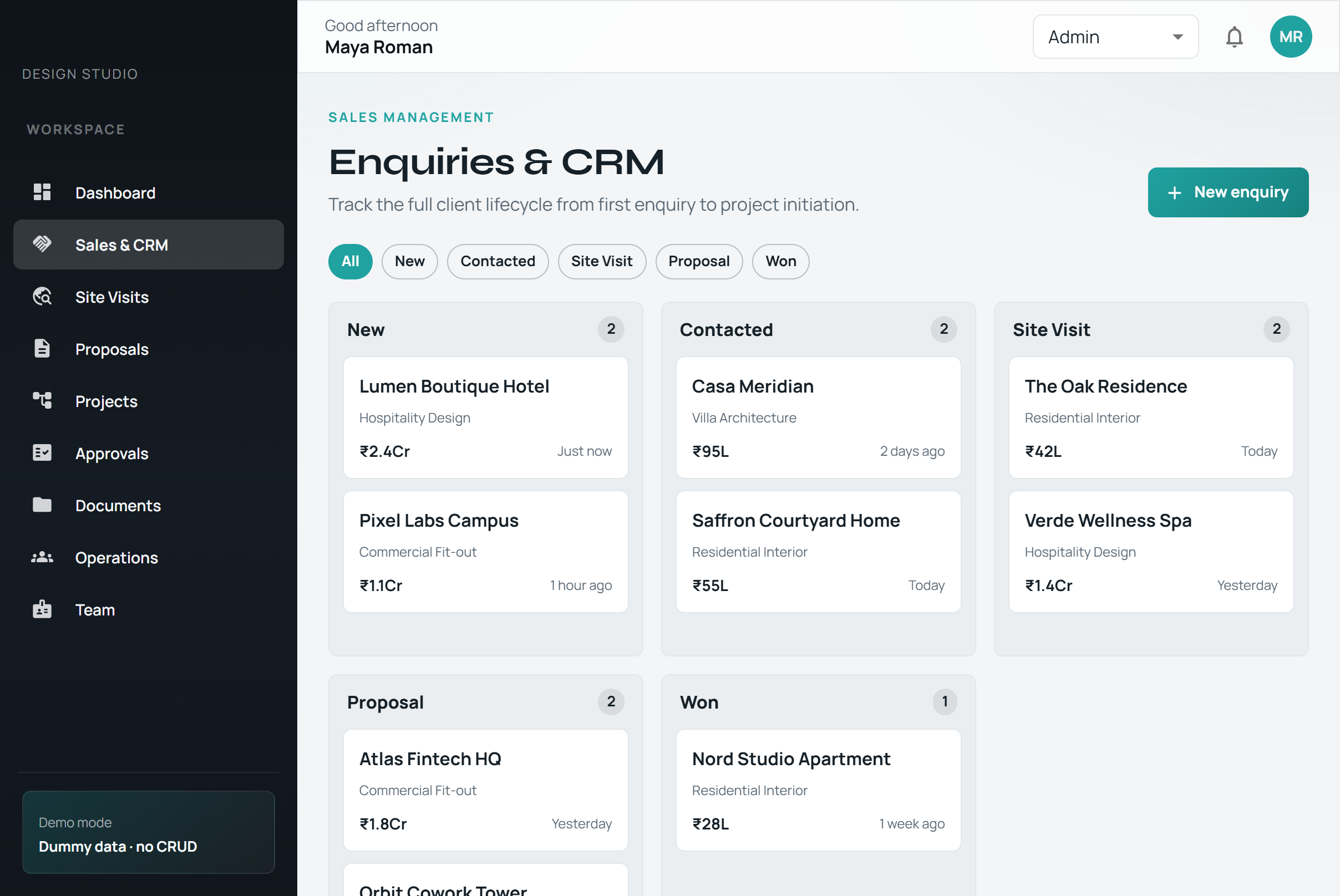This screenshot has width=1340, height=896.
Task: Filter enquiries by Proposal chip
Action: click(699, 262)
